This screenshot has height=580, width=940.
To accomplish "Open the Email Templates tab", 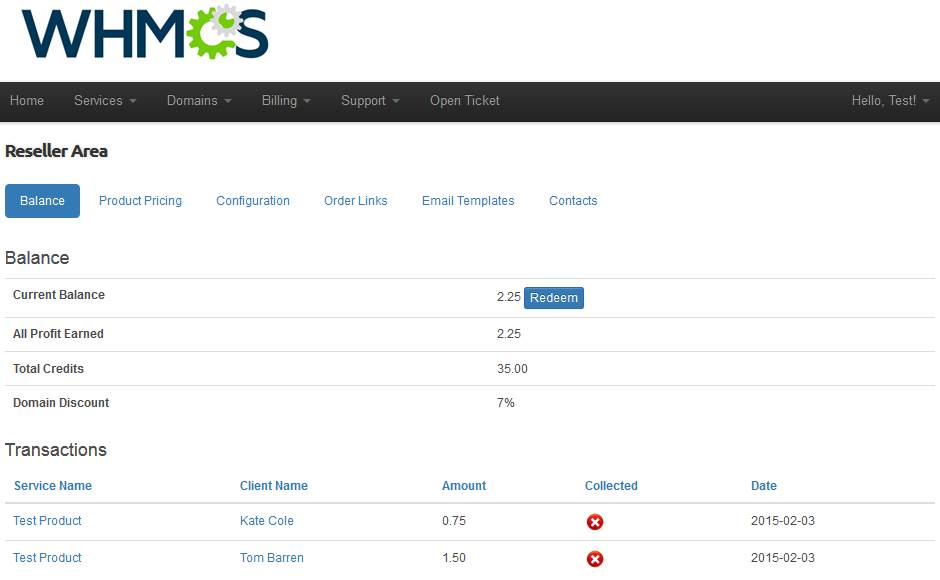I will pos(468,201).
